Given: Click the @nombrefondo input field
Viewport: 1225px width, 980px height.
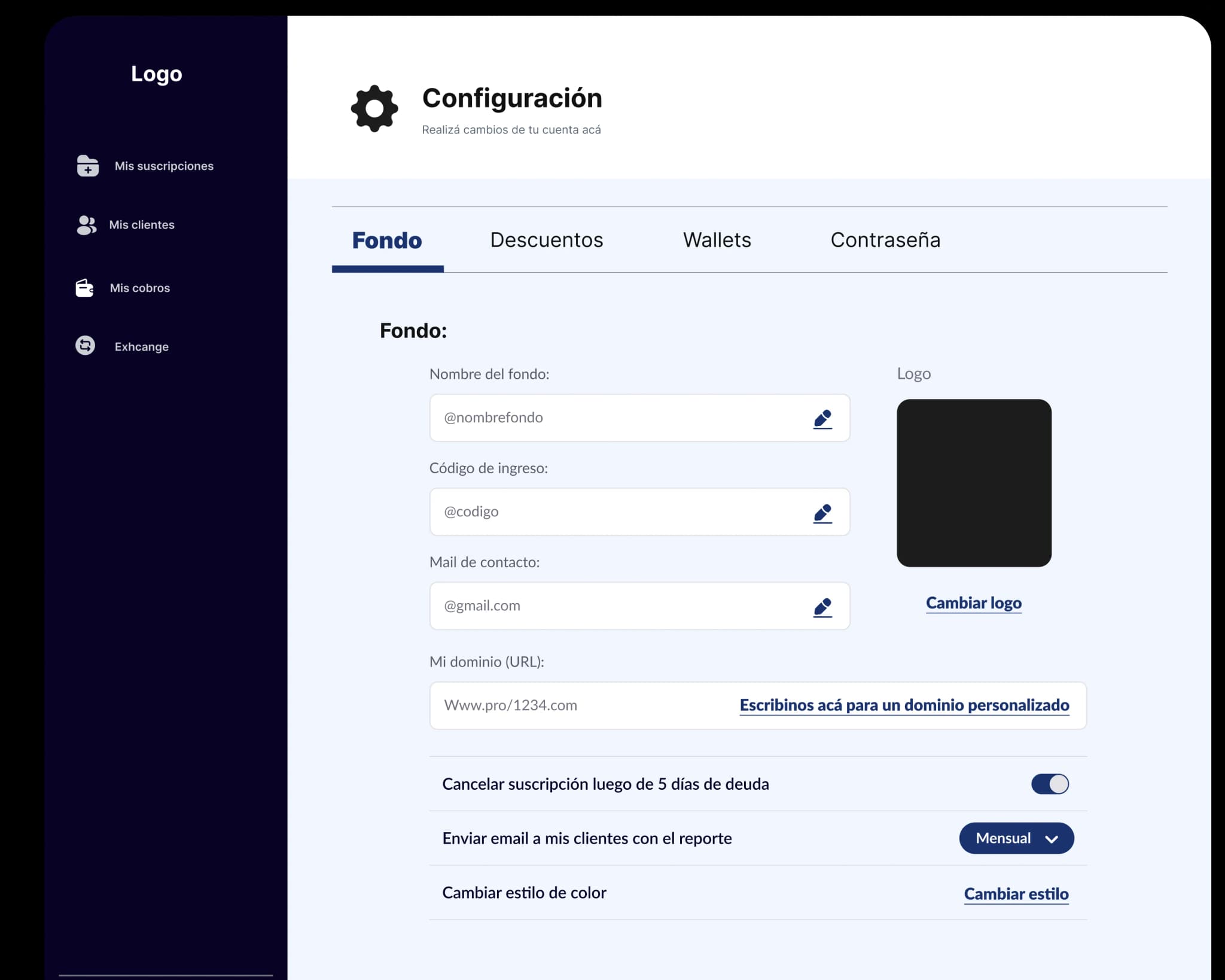Looking at the screenshot, I should click(598, 418).
